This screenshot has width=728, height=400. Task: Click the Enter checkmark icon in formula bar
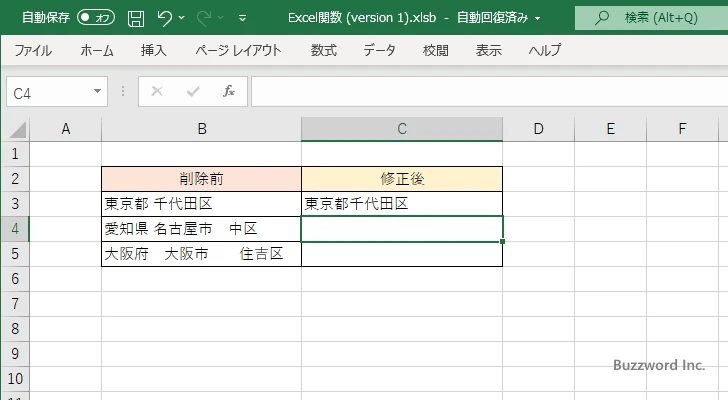pyautogui.click(x=192, y=92)
